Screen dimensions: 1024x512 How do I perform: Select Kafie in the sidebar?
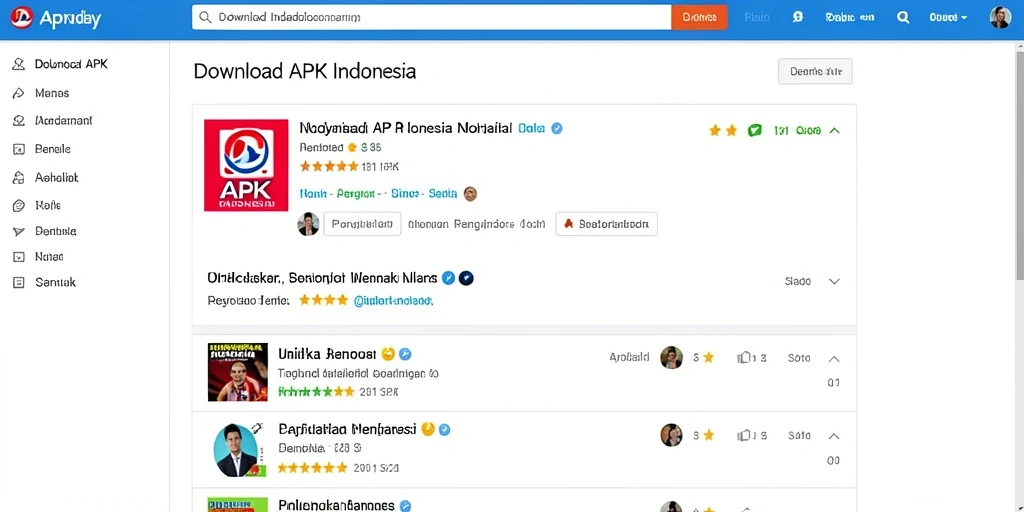coord(48,205)
